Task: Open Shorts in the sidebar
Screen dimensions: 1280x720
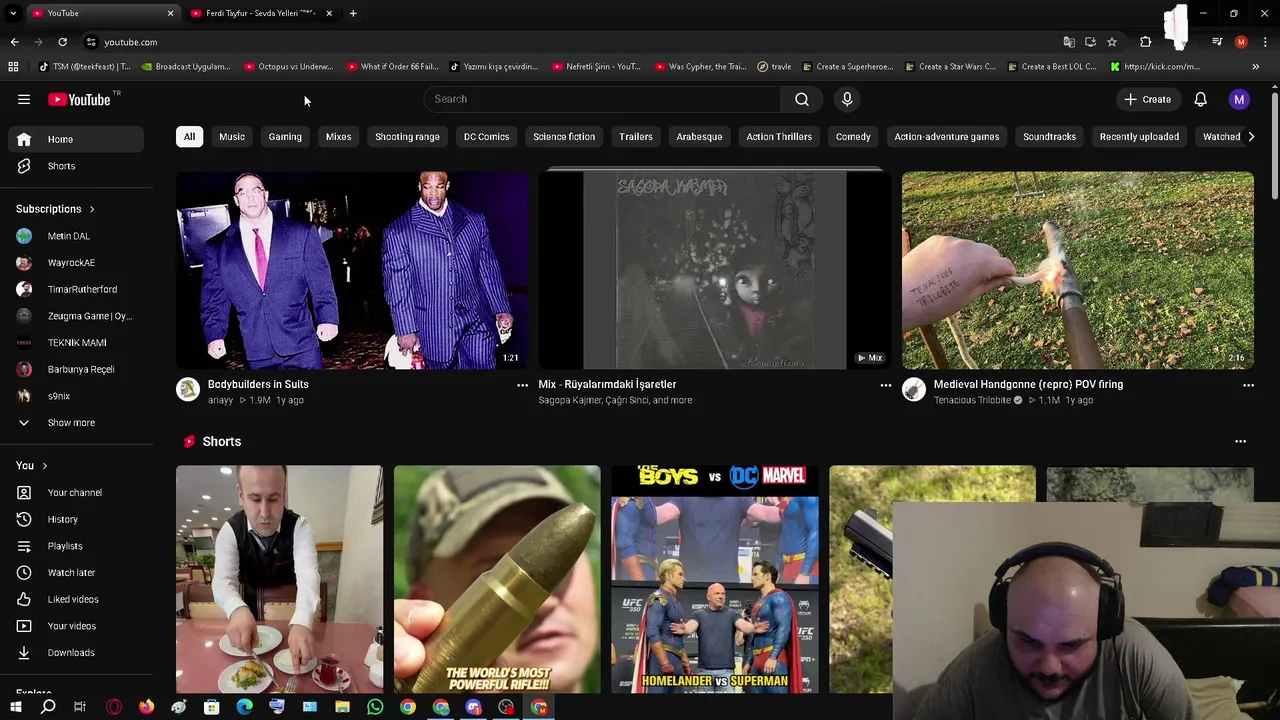Action: 76,166
